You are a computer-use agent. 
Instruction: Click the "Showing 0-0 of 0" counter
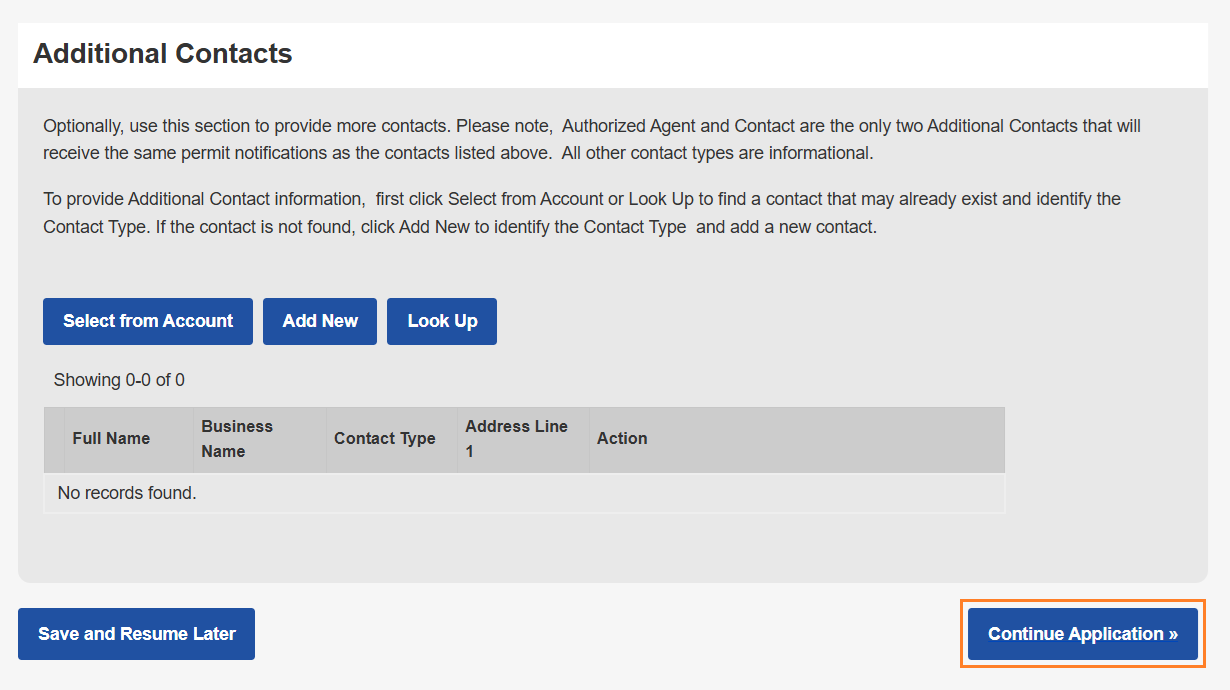[119, 380]
